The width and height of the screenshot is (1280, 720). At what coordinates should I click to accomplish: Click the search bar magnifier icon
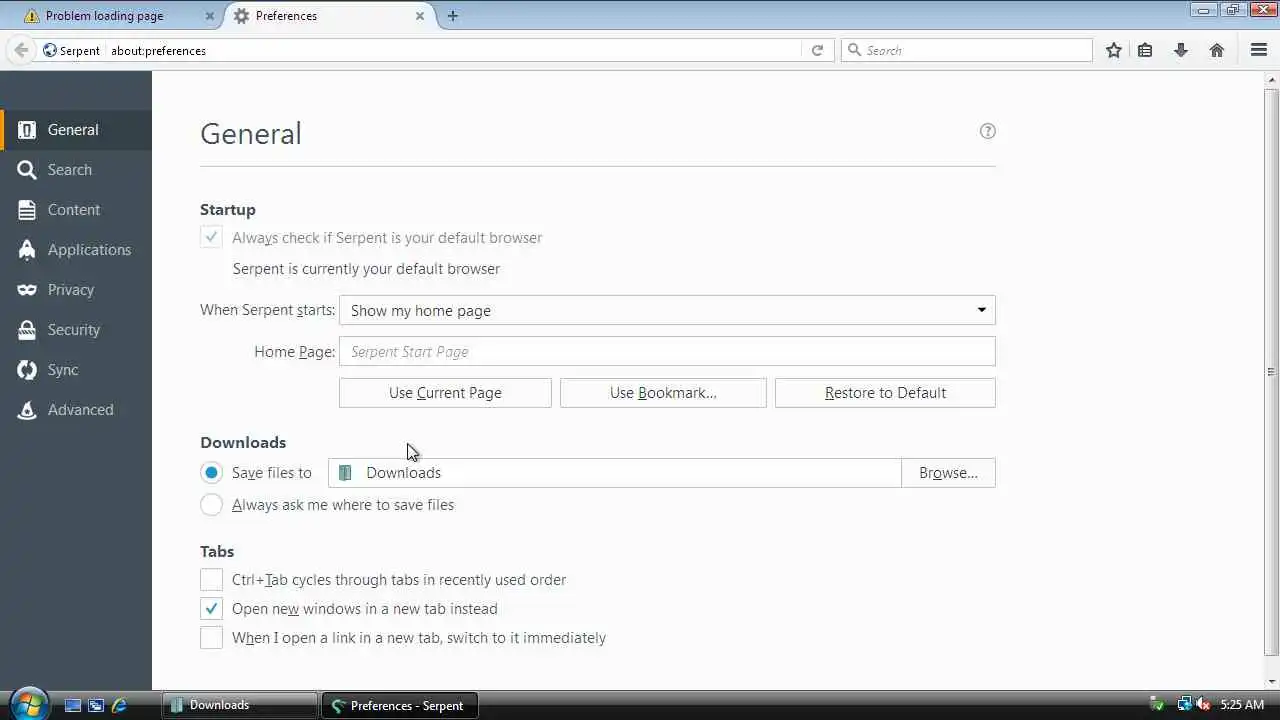pos(854,50)
